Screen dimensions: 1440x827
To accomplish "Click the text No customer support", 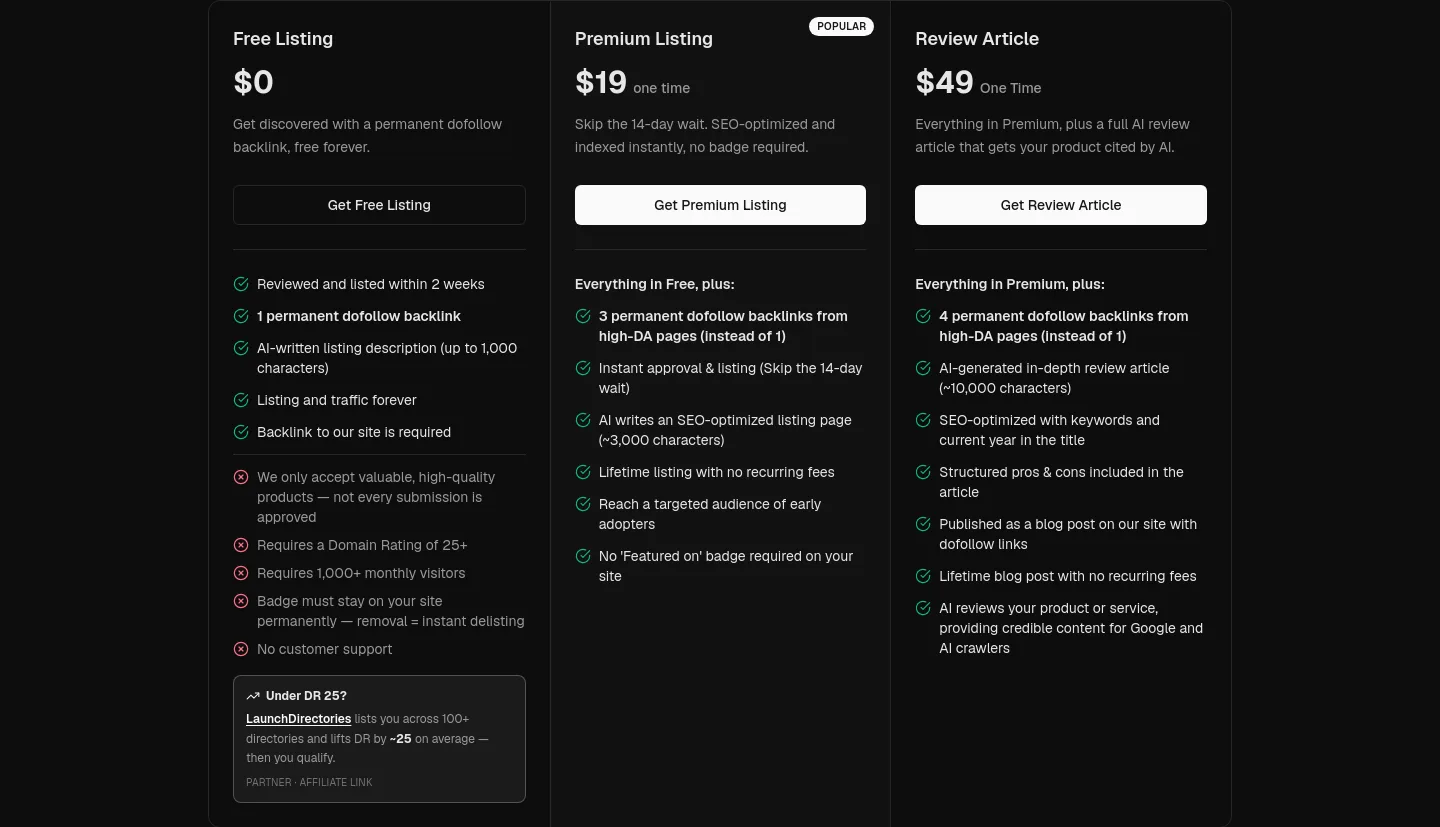I will coord(325,649).
